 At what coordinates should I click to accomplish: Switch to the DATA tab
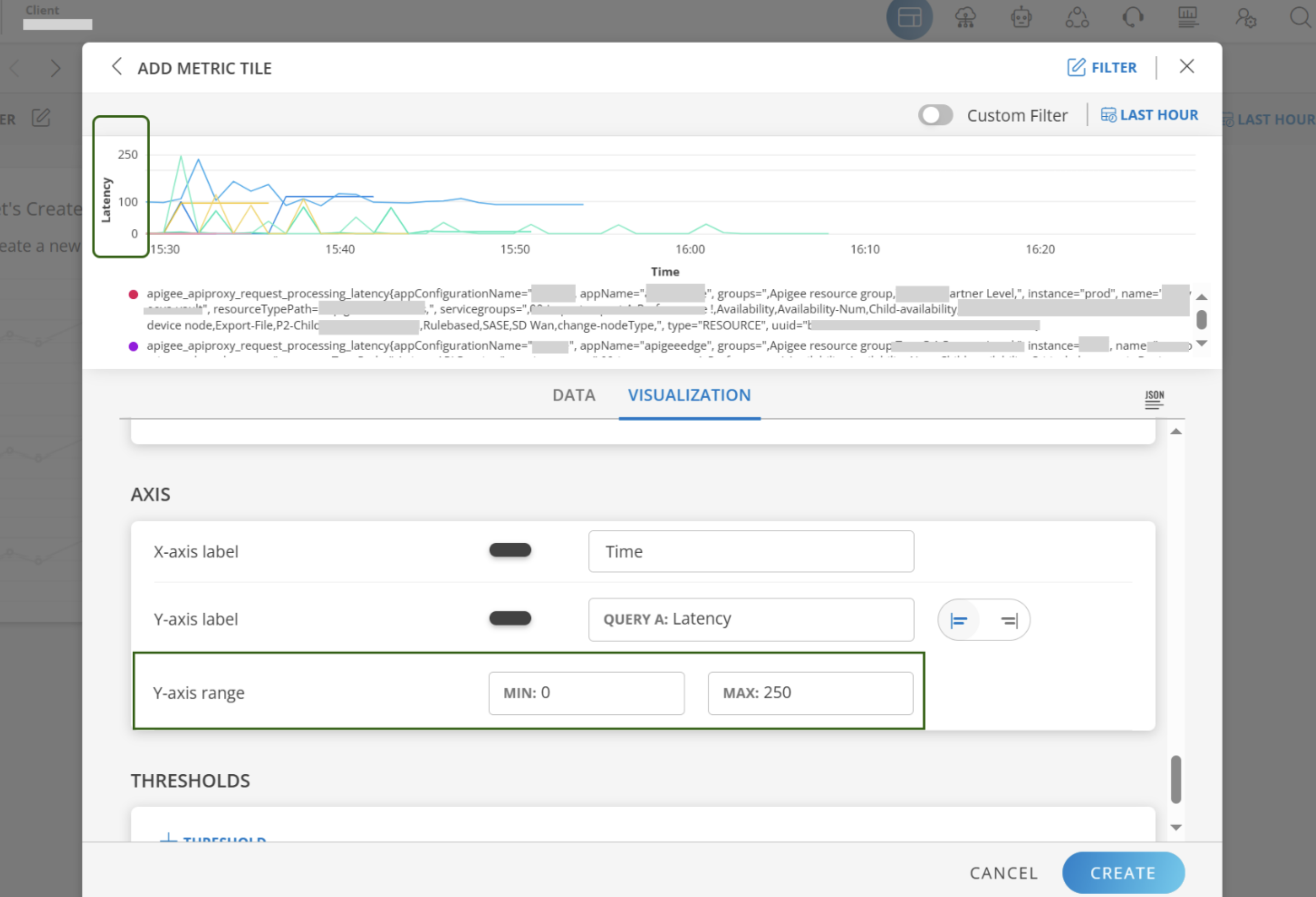pyautogui.click(x=574, y=395)
